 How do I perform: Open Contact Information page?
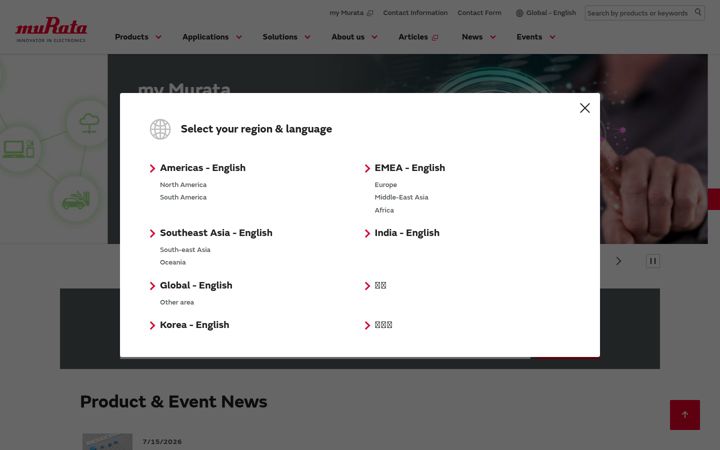pos(415,13)
